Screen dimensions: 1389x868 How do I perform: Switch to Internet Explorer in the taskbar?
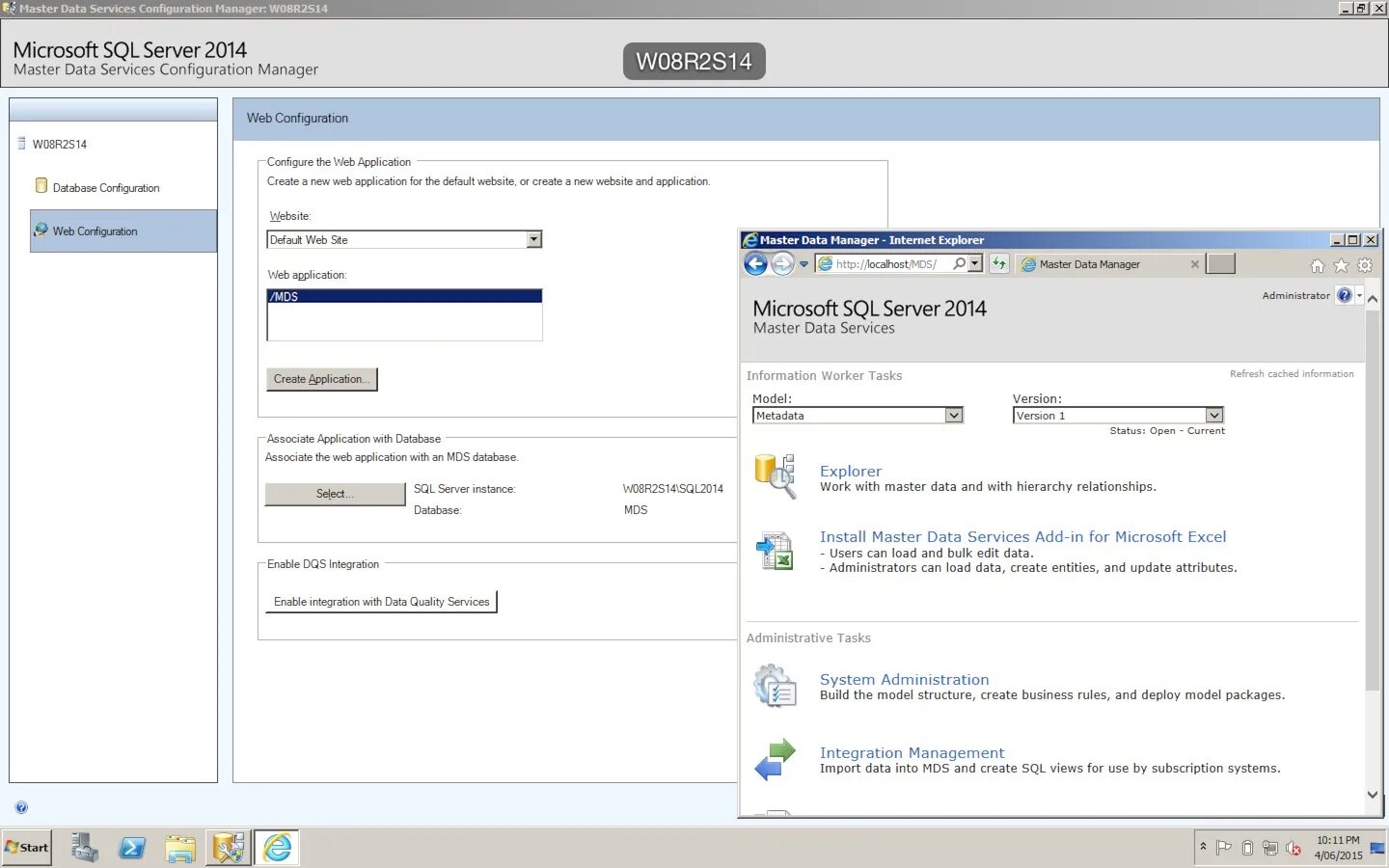[277, 848]
